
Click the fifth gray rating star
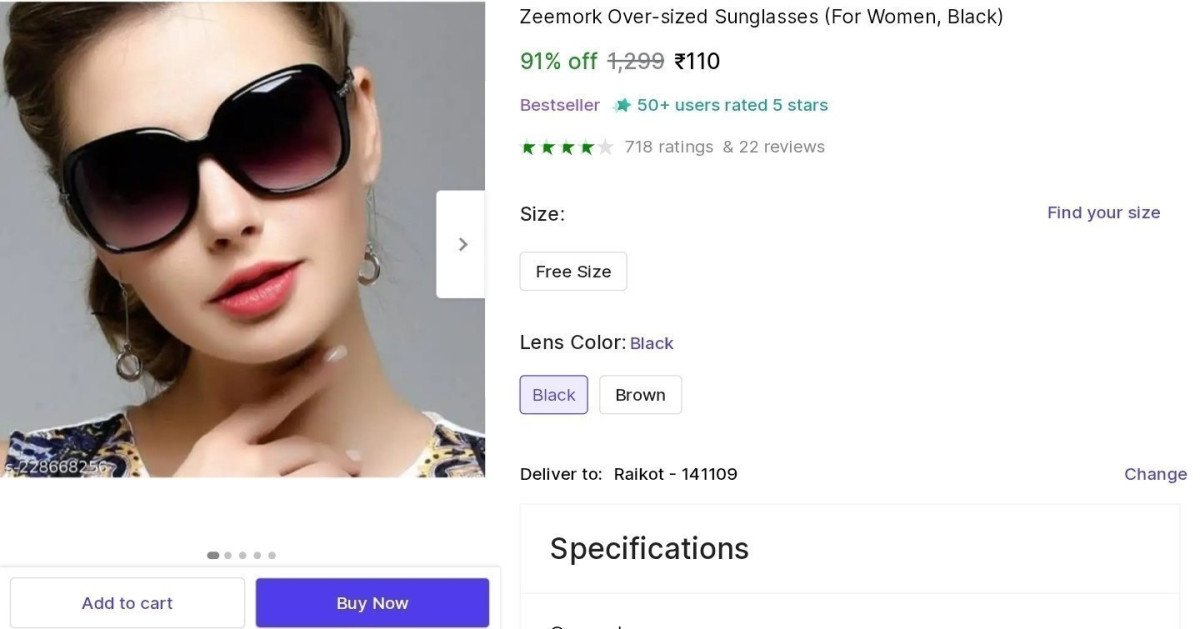[607, 147]
